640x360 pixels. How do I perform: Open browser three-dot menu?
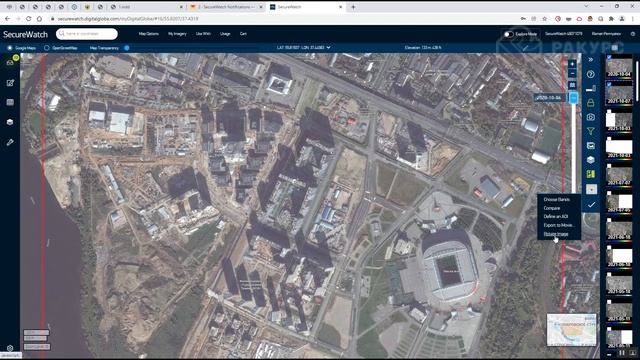[633, 19]
